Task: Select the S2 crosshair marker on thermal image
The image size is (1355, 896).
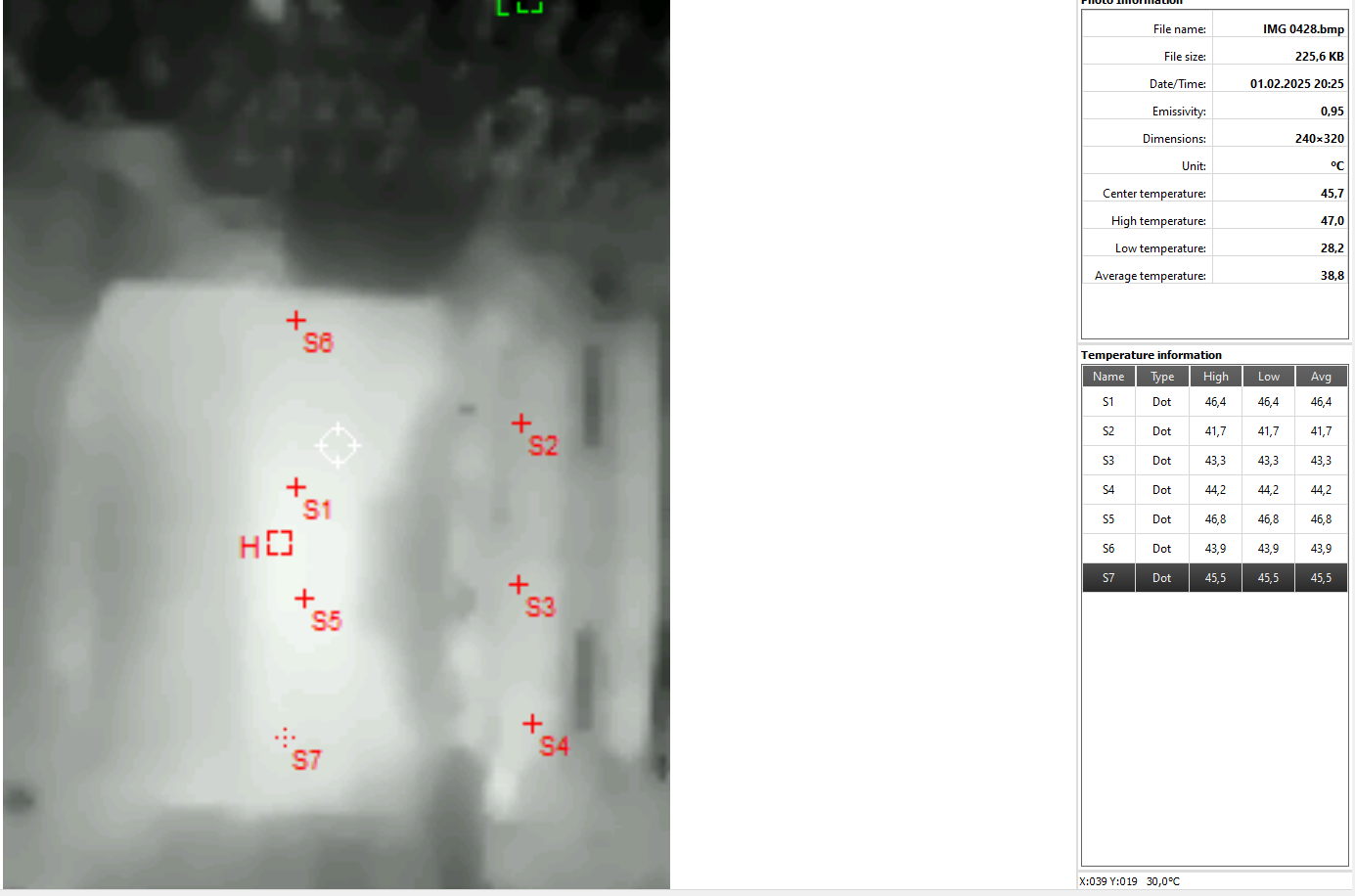Action: pyautogui.click(x=521, y=423)
